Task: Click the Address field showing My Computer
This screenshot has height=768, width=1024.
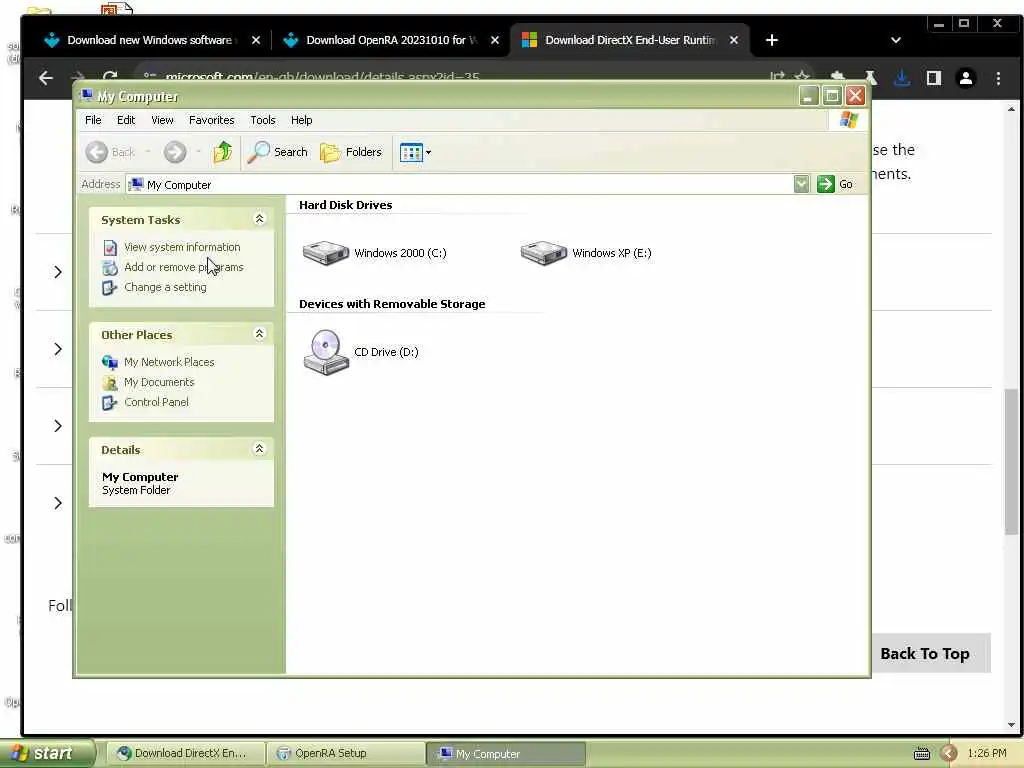Action: (x=459, y=185)
